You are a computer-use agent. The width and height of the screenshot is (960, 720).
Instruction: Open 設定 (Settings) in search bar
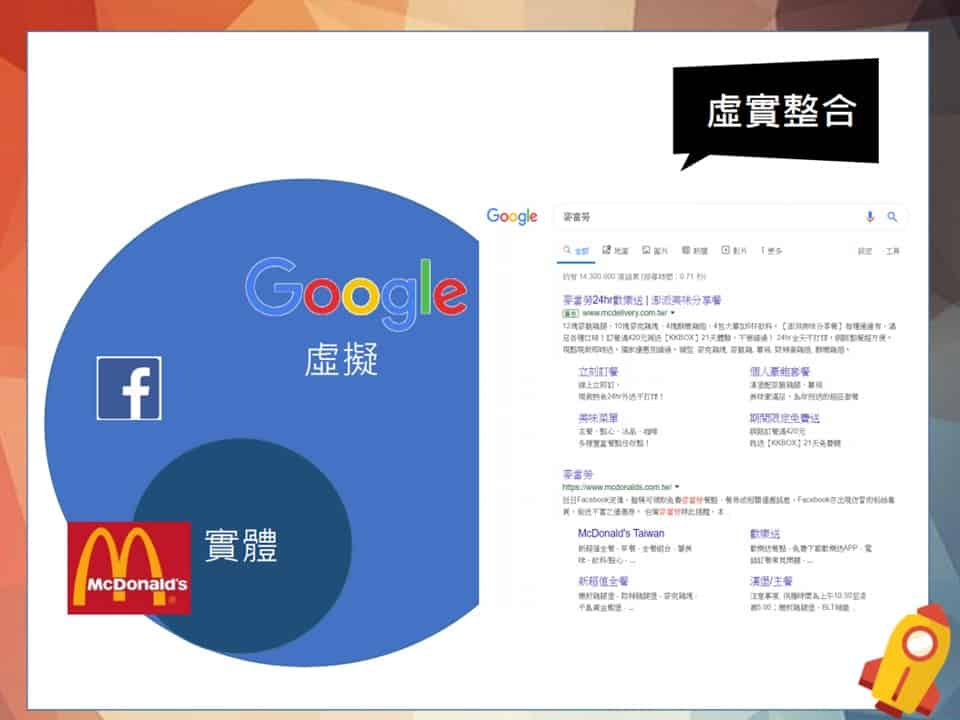pyautogui.click(x=864, y=251)
